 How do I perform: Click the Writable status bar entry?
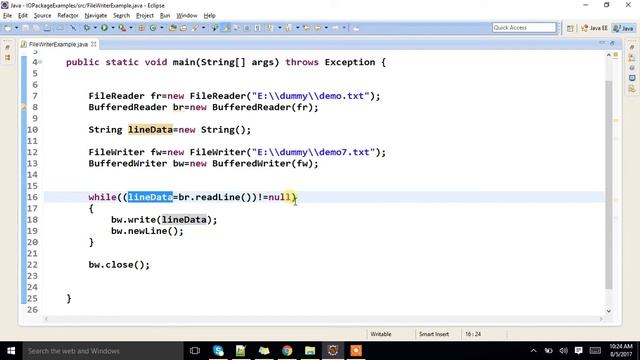coord(381,334)
